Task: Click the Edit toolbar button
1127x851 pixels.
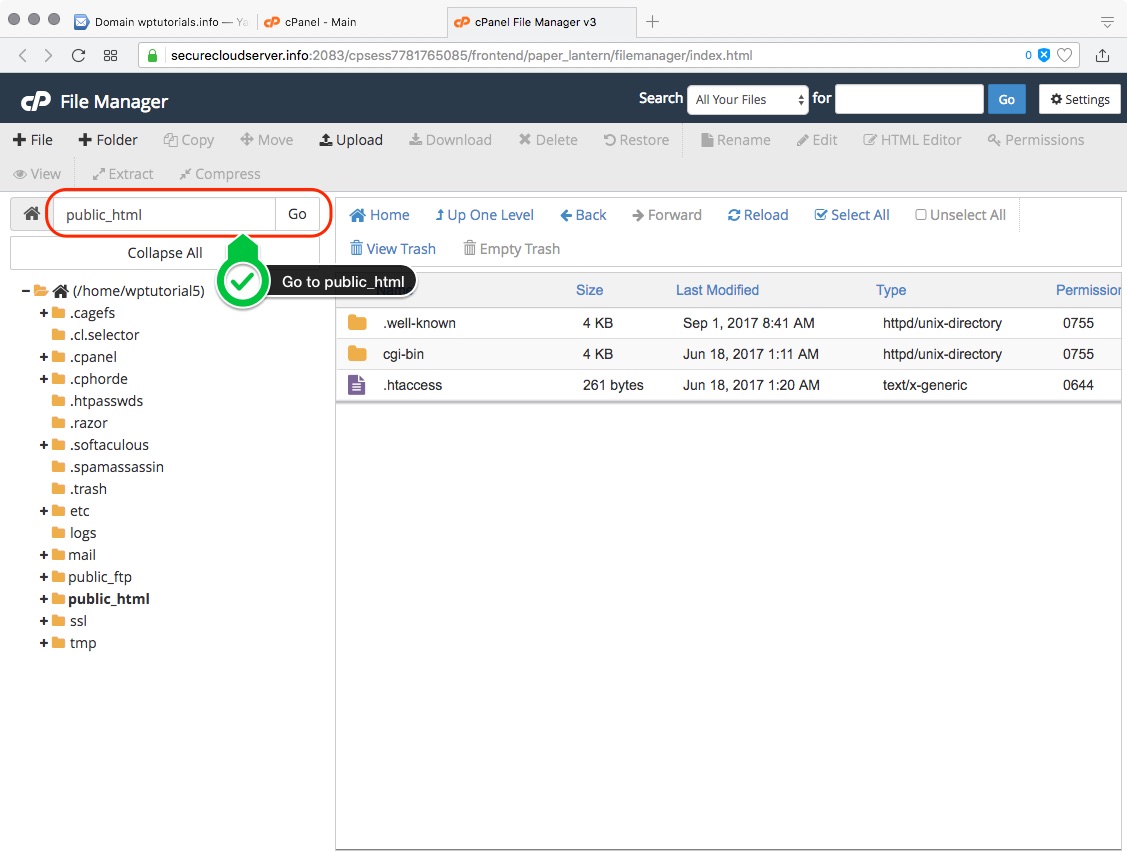Action: pyautogui.click(x=817, y=140)
